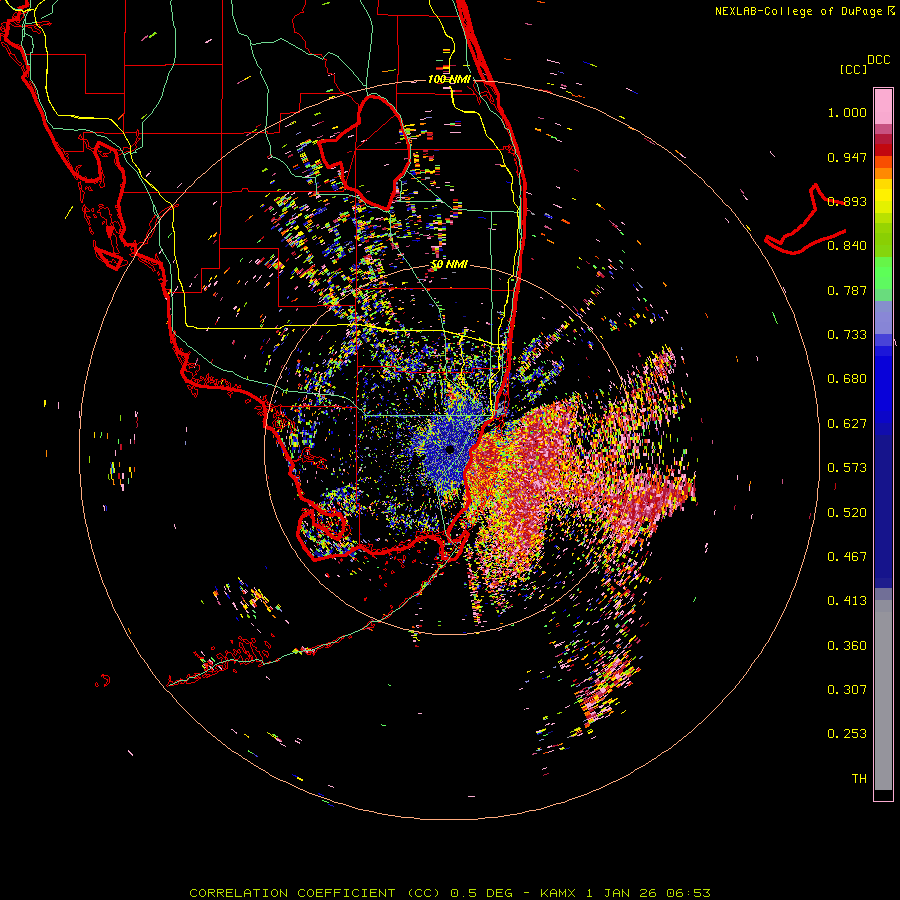Click the 0.840 scale value
900x900 pixels.
[847, 246]
